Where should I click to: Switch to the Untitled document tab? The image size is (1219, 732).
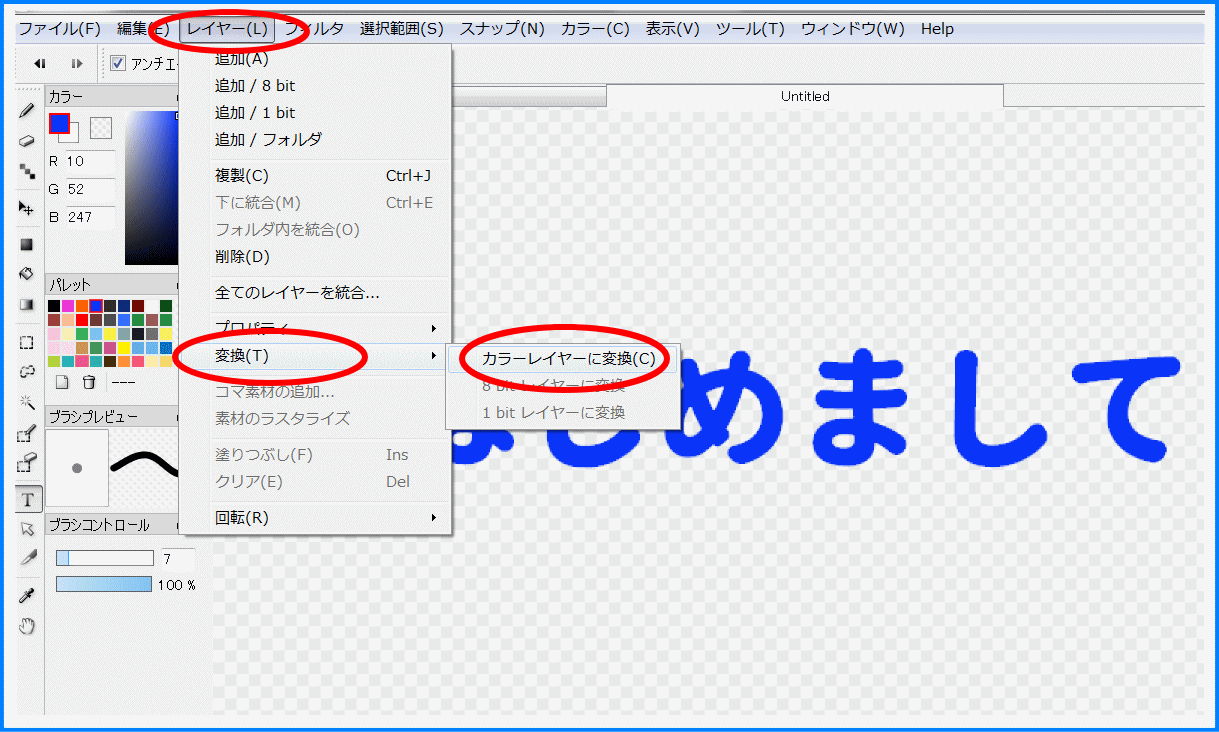(x=805, y=97)
